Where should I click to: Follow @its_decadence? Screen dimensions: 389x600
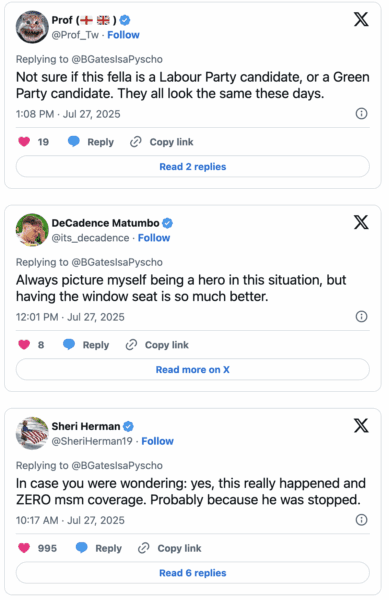[154, 238]
